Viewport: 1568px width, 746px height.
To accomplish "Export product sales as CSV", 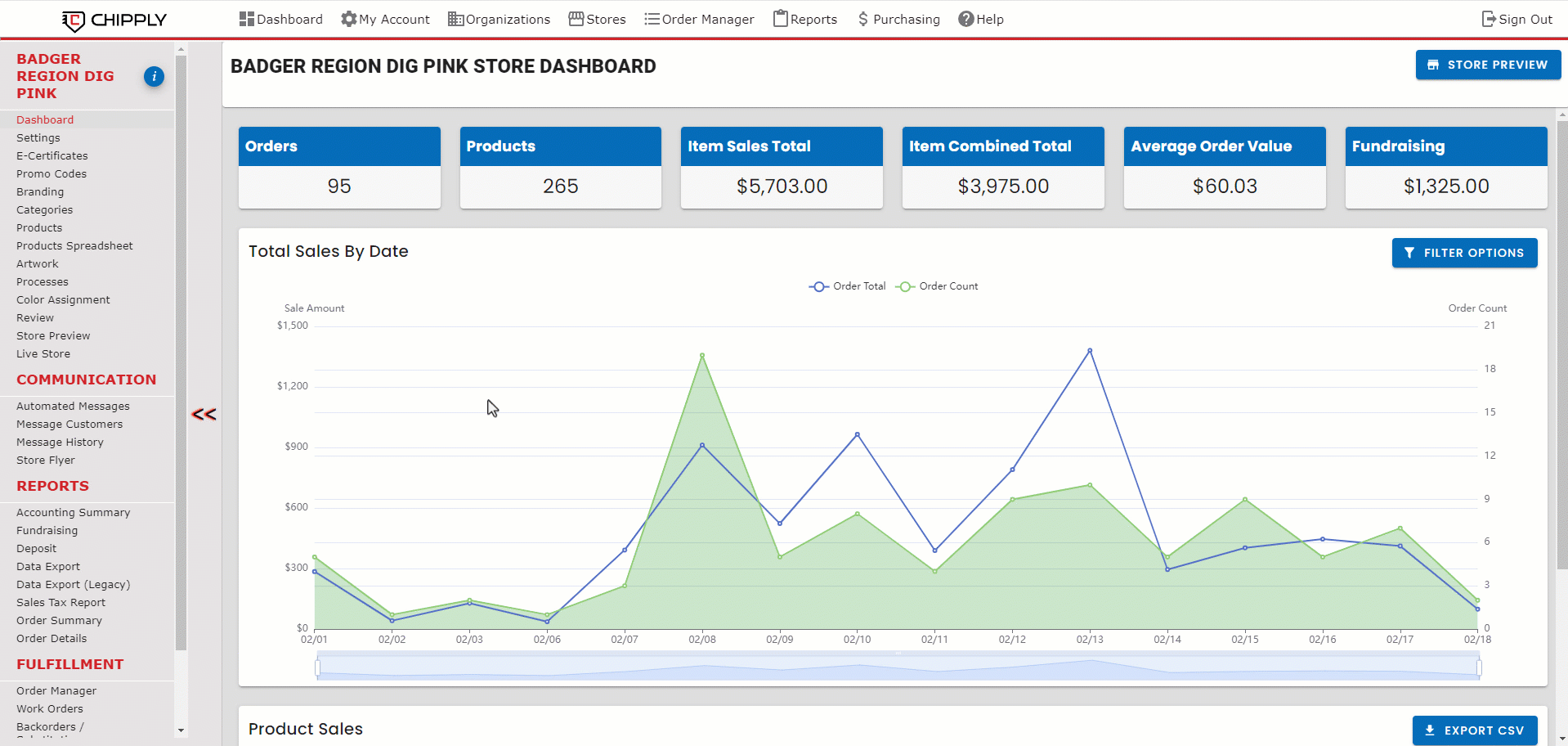I will click(x=1474, y=730).
